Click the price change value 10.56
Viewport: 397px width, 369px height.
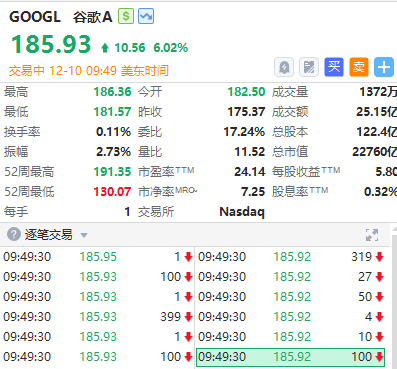pos(130,48)
